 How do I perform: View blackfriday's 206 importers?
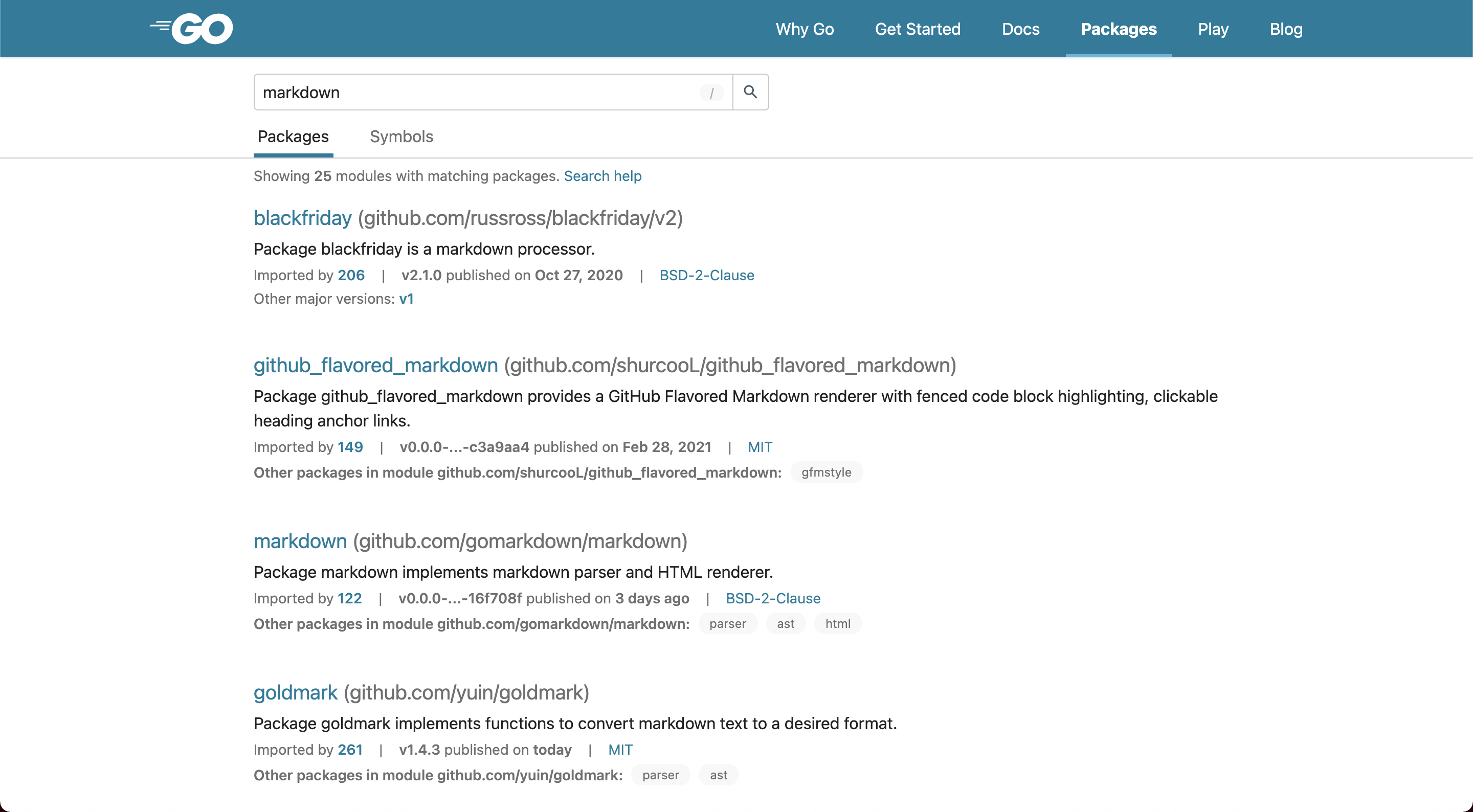point(350,275)
